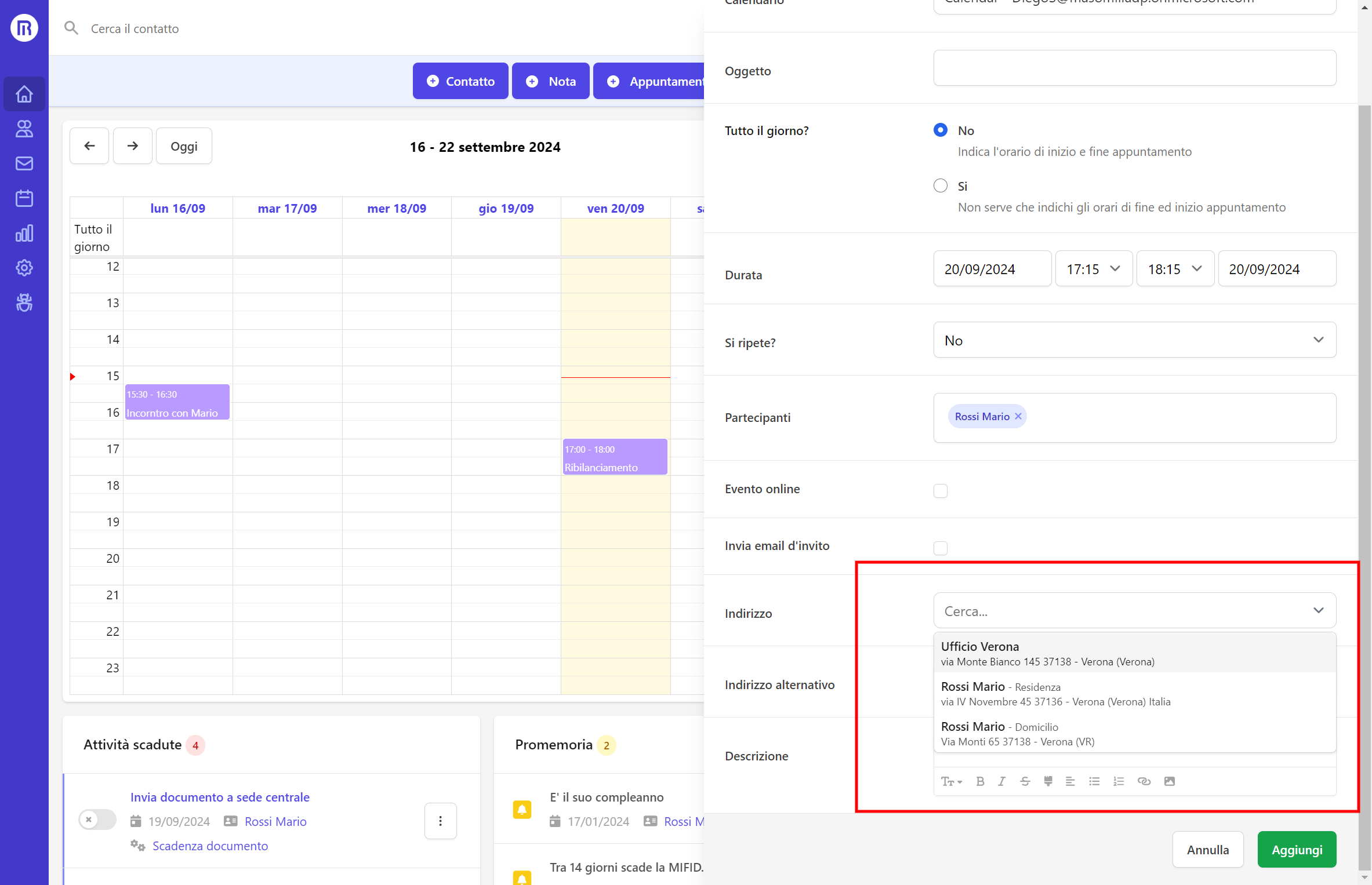Expand the Indirizzo search dropdown
The width and height of the screenshot is (1372, 885).
[x=1318, y=610]
